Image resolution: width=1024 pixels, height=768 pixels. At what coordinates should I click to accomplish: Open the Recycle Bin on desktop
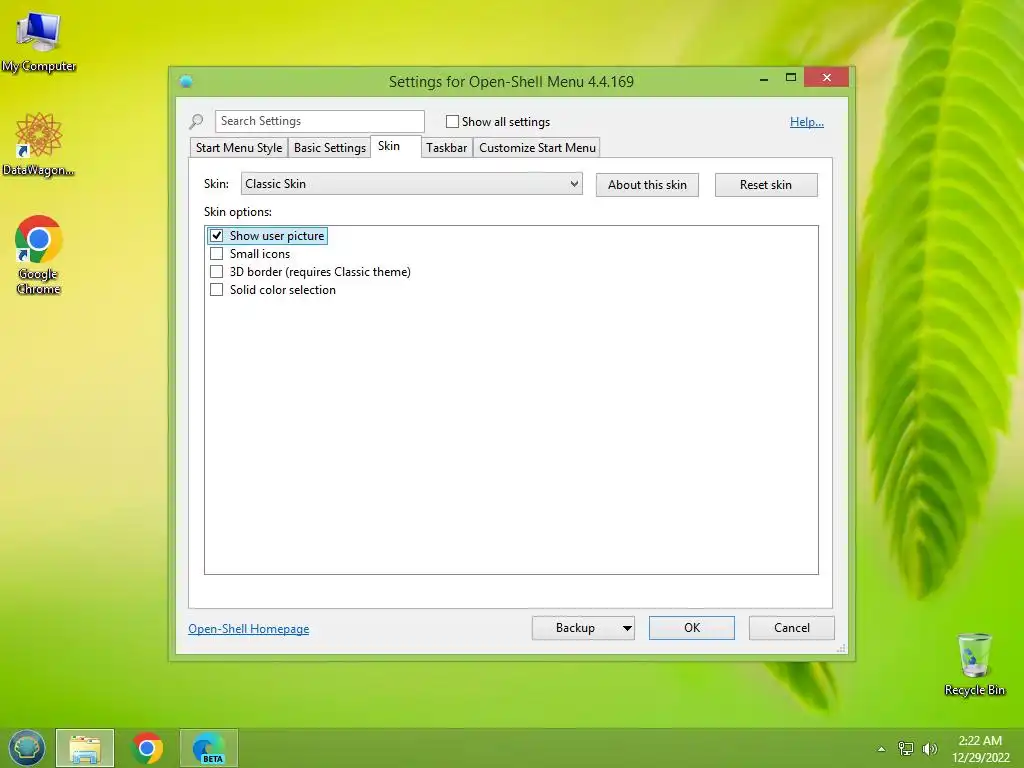click(x=974, y=664)
